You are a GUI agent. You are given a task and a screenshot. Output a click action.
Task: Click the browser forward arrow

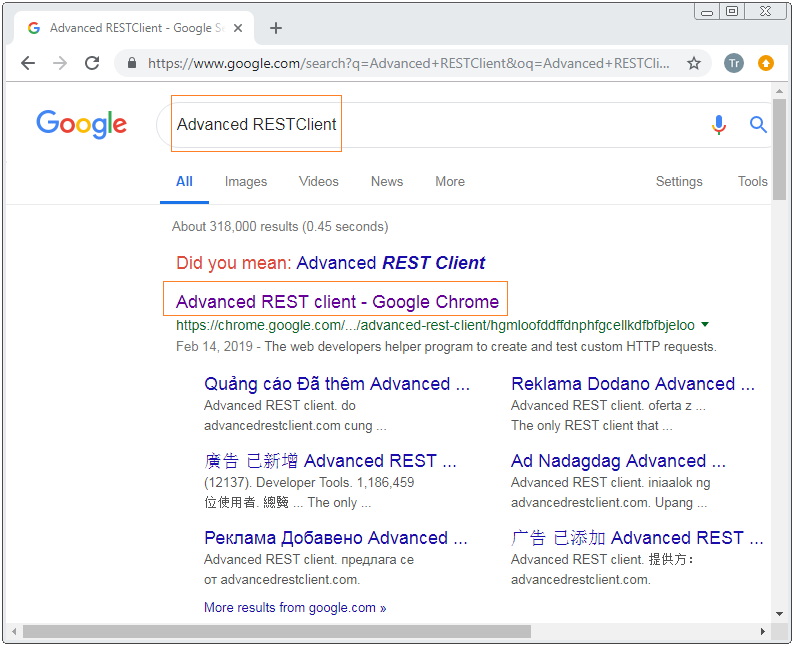(x=60, y=63)
